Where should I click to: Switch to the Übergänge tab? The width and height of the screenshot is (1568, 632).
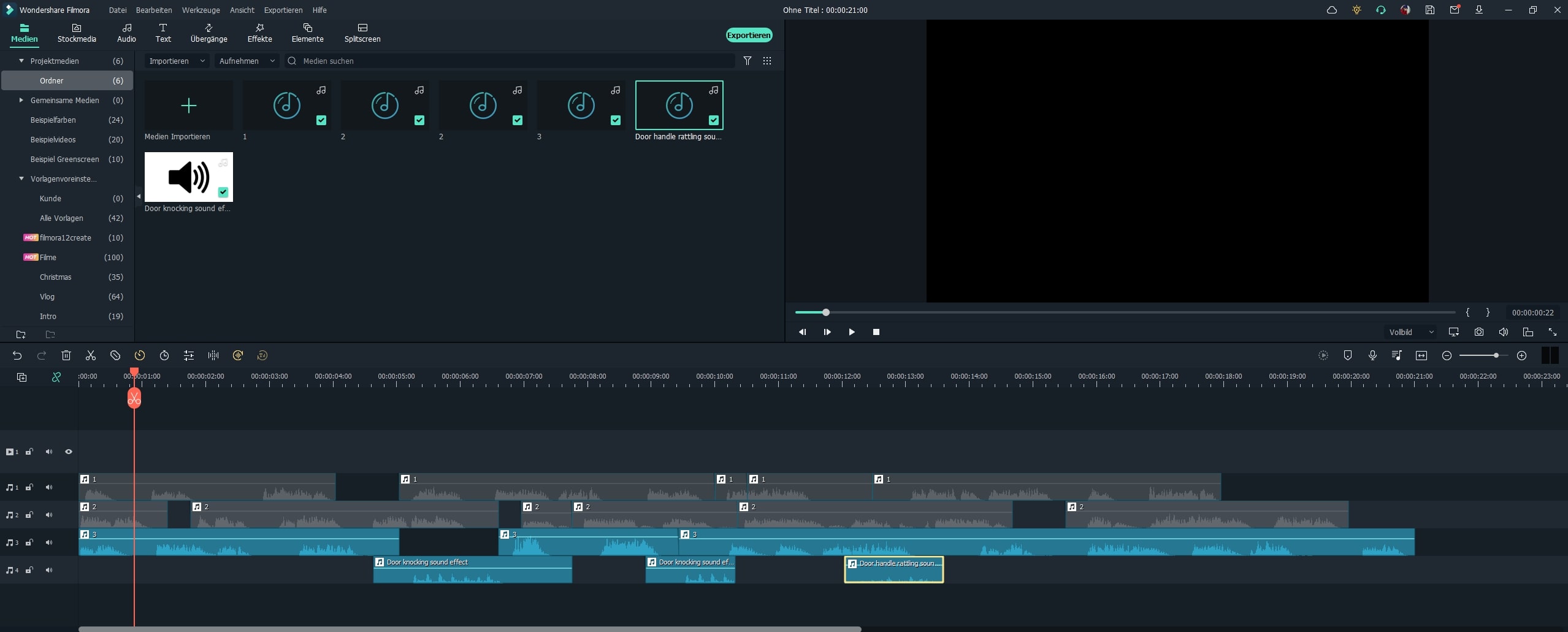[x=208, y=33]
